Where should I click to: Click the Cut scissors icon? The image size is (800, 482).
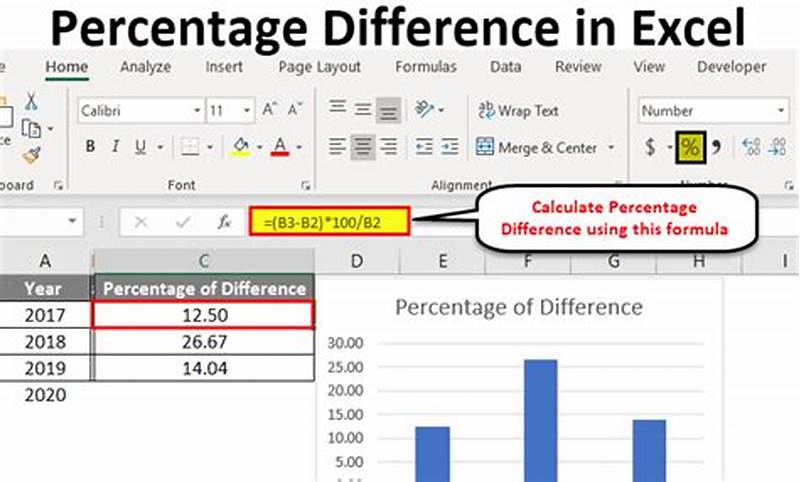[x=31, y=102]
